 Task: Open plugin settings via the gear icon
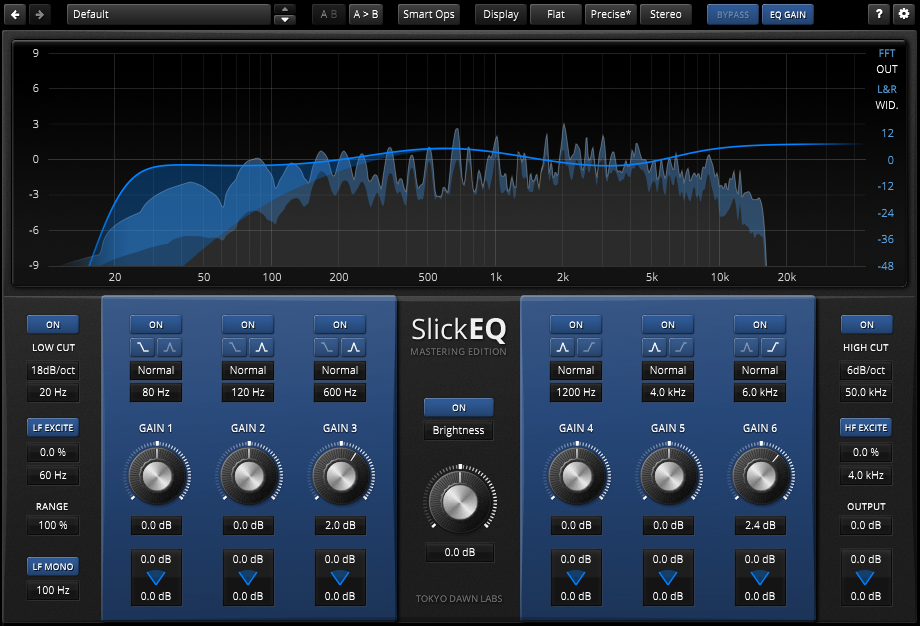pyautogui.click(x=903, y=14)
